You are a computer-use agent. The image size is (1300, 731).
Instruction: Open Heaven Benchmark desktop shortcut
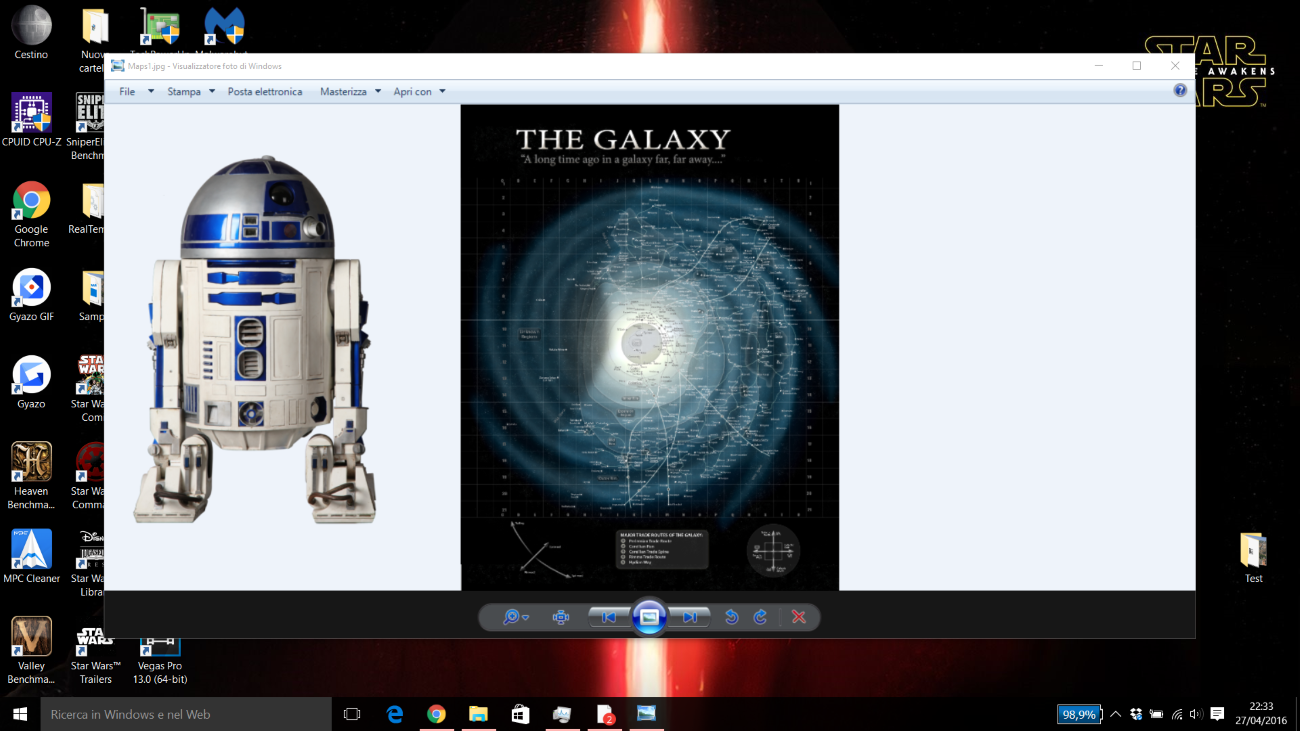point(31,477)
